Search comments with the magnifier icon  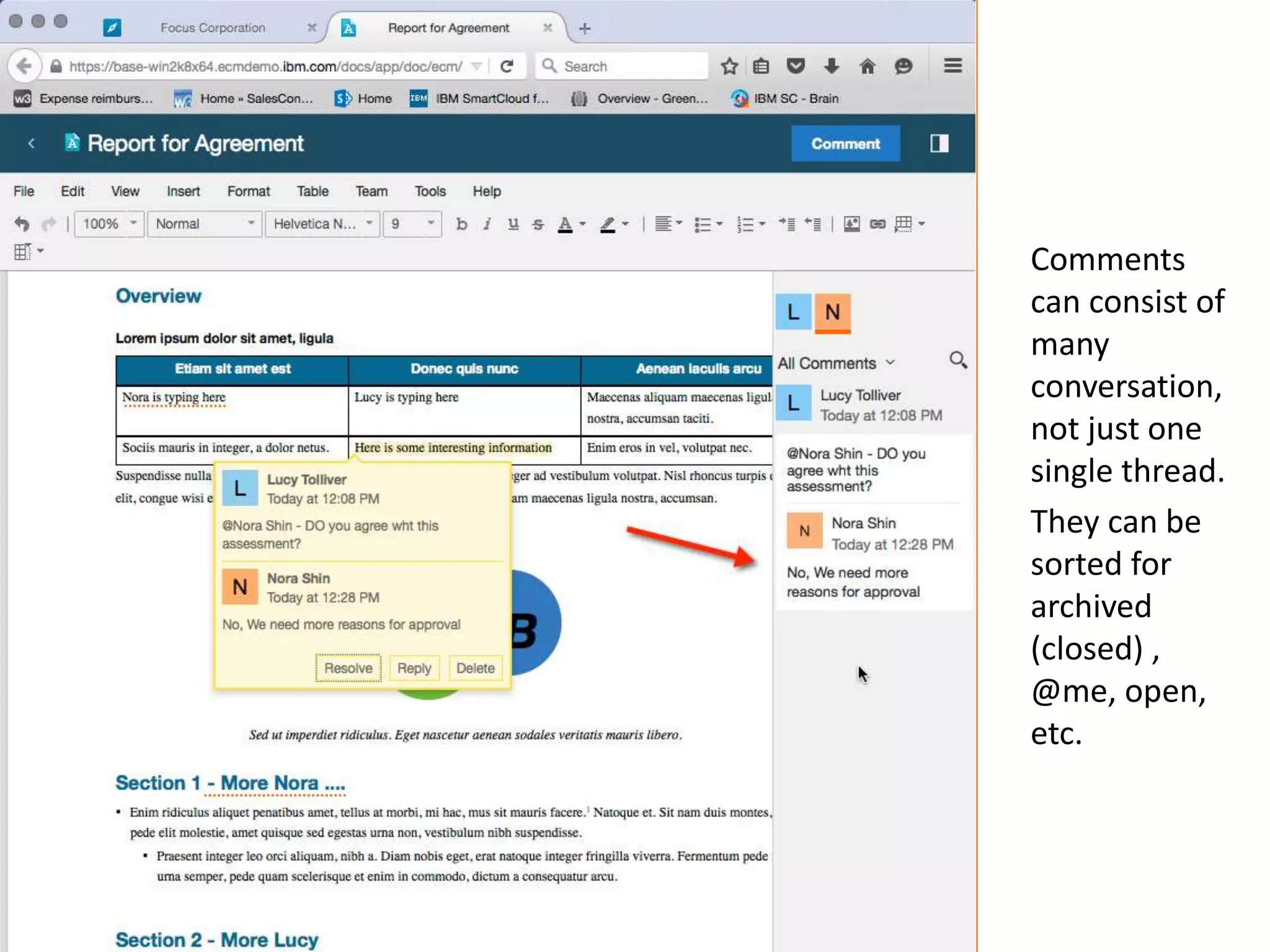(x=957, y=360)
